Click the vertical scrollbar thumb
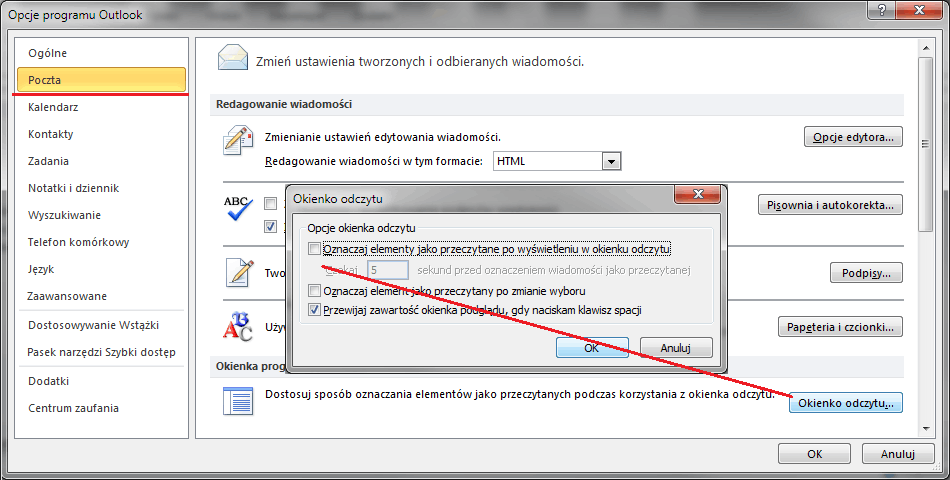This screenshot has width=950, height=480. 925,144
